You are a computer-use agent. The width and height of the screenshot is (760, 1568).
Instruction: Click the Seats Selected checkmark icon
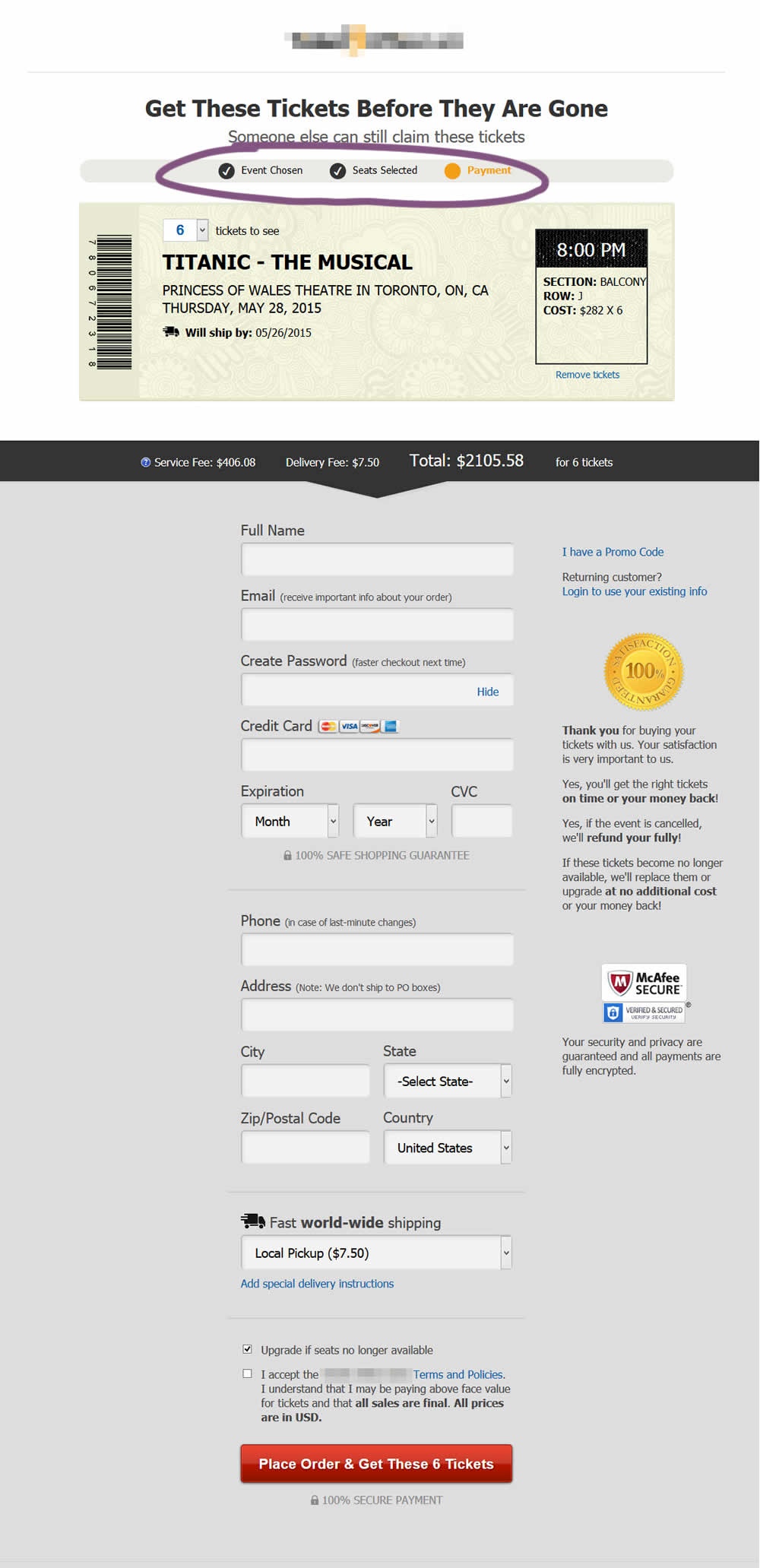point(337,171)
